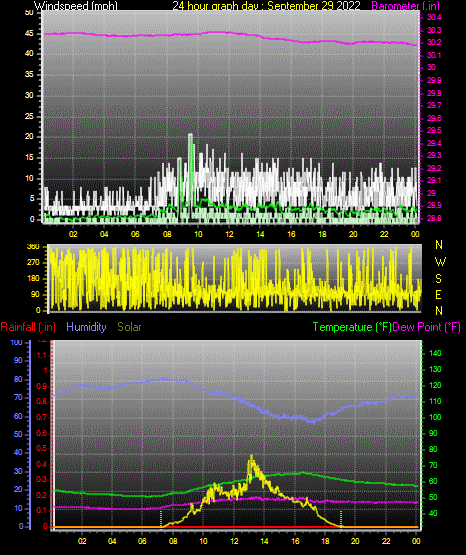The height and width of the screenshot is (555, 466).
Task: Click the 35 mph windspeed axis value
Action: coord(29,75)
